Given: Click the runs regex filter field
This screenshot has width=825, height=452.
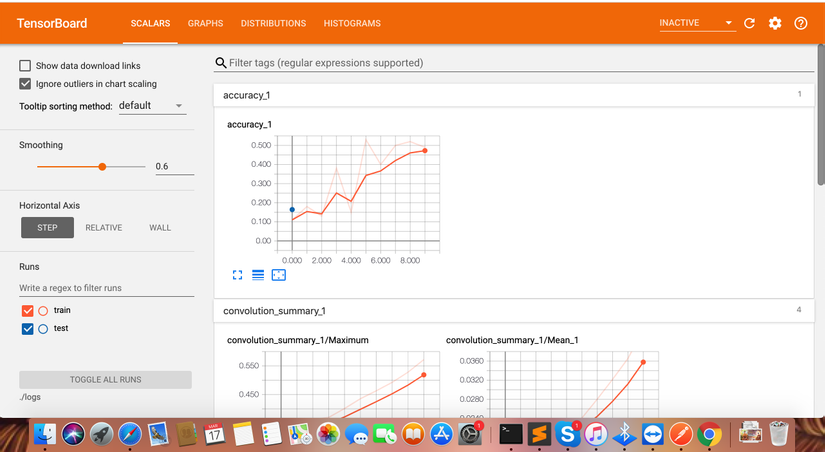Looking at the screenshot, I should (106, 288).
